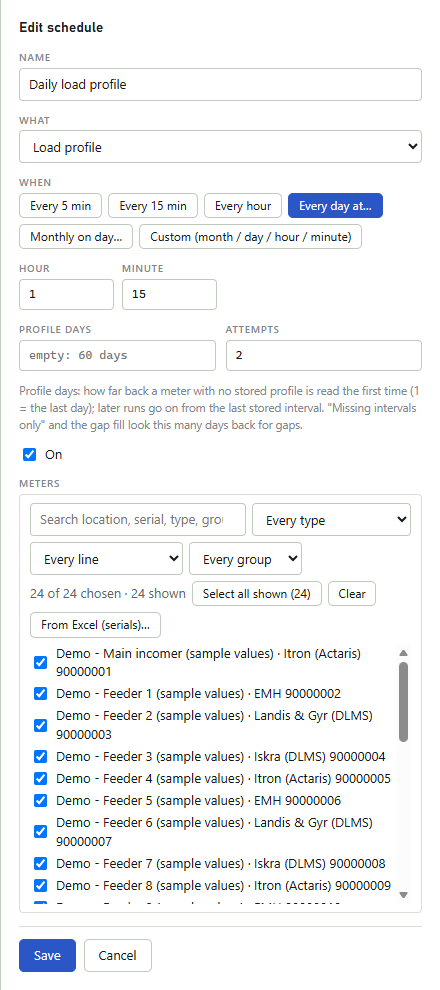Image resolution: width=440 pixels, height=990 pixels.
Task: Select Custom (month / day / hour / minute)
Action: point(251,237)
